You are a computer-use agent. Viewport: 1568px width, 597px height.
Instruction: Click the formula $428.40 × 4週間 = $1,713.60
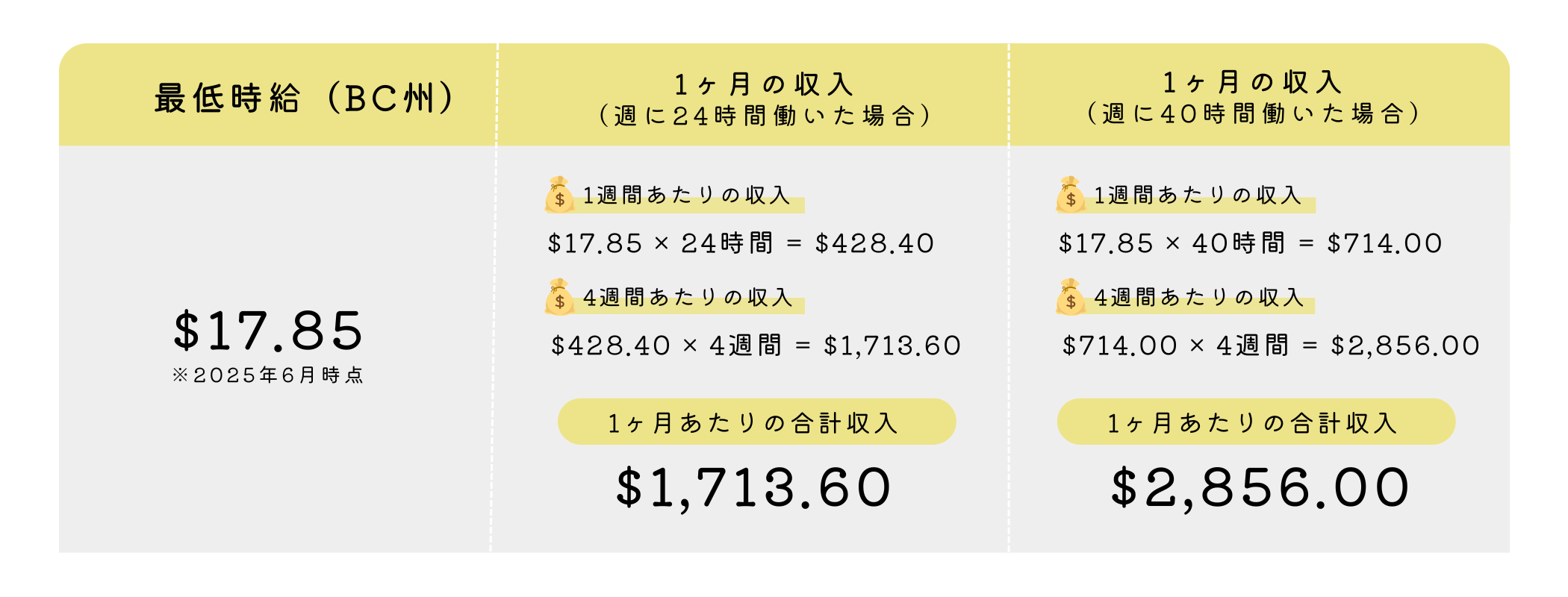pyautogui.click(x=756, y=346)
